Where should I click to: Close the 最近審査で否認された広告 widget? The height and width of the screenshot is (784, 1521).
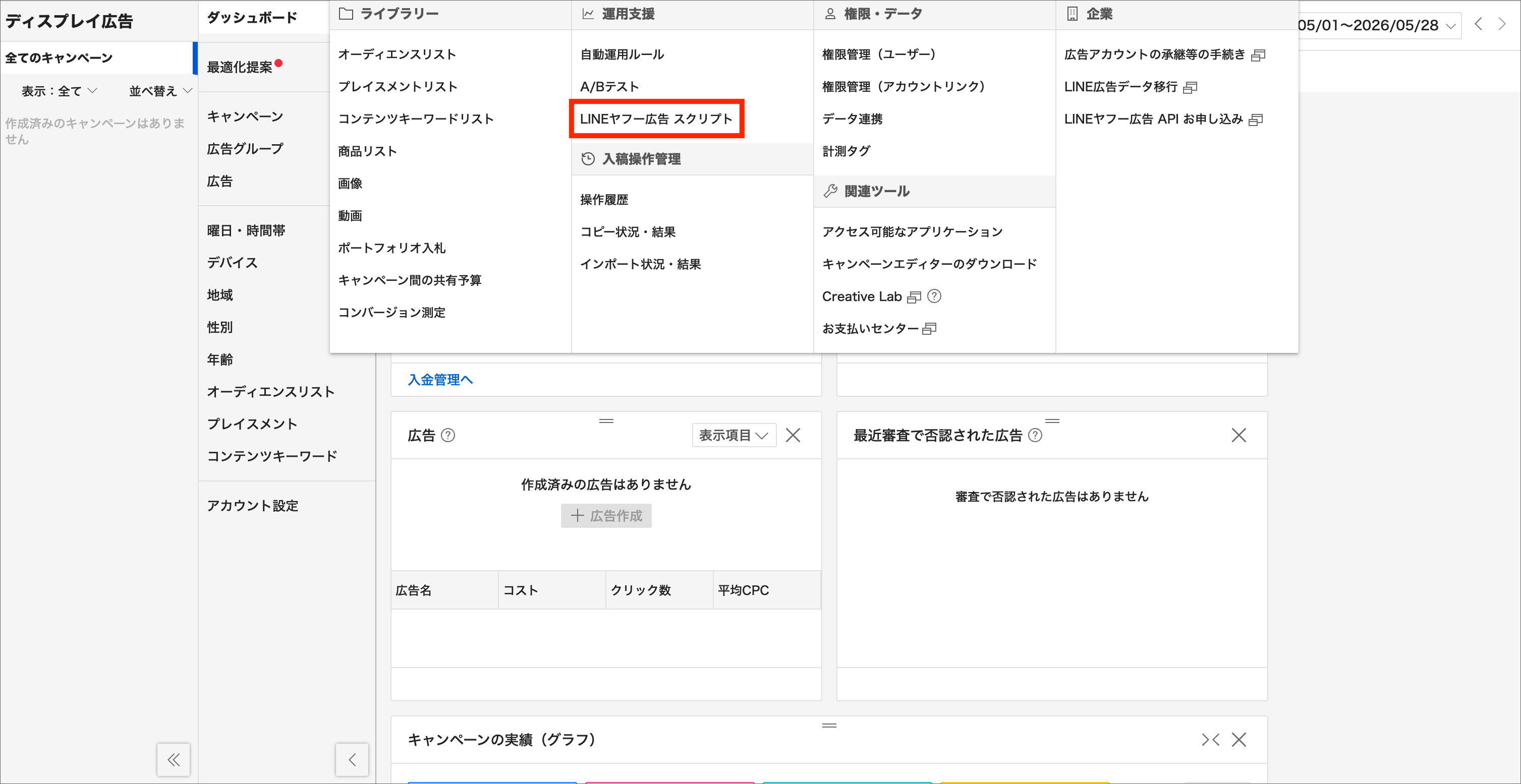[x=1239, y=435]
